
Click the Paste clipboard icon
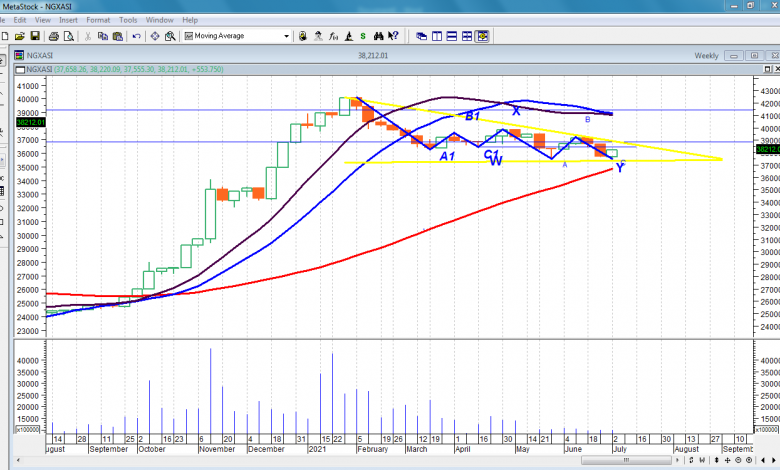coord(118,36)
